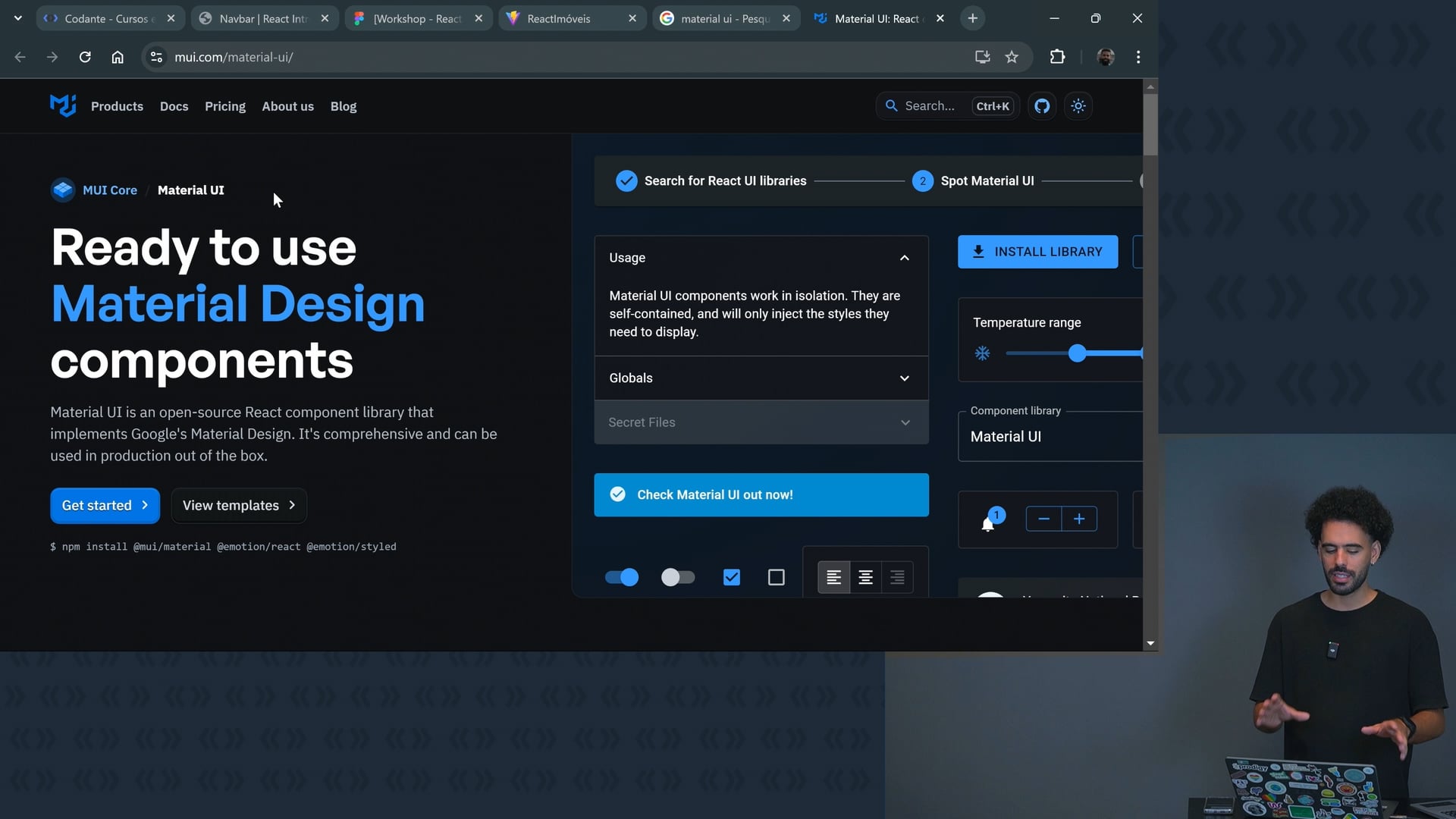Uncheck the checked blue checkbox
Image resolution: width=1456 pixels, height=819 pixels.
[731, 578]
